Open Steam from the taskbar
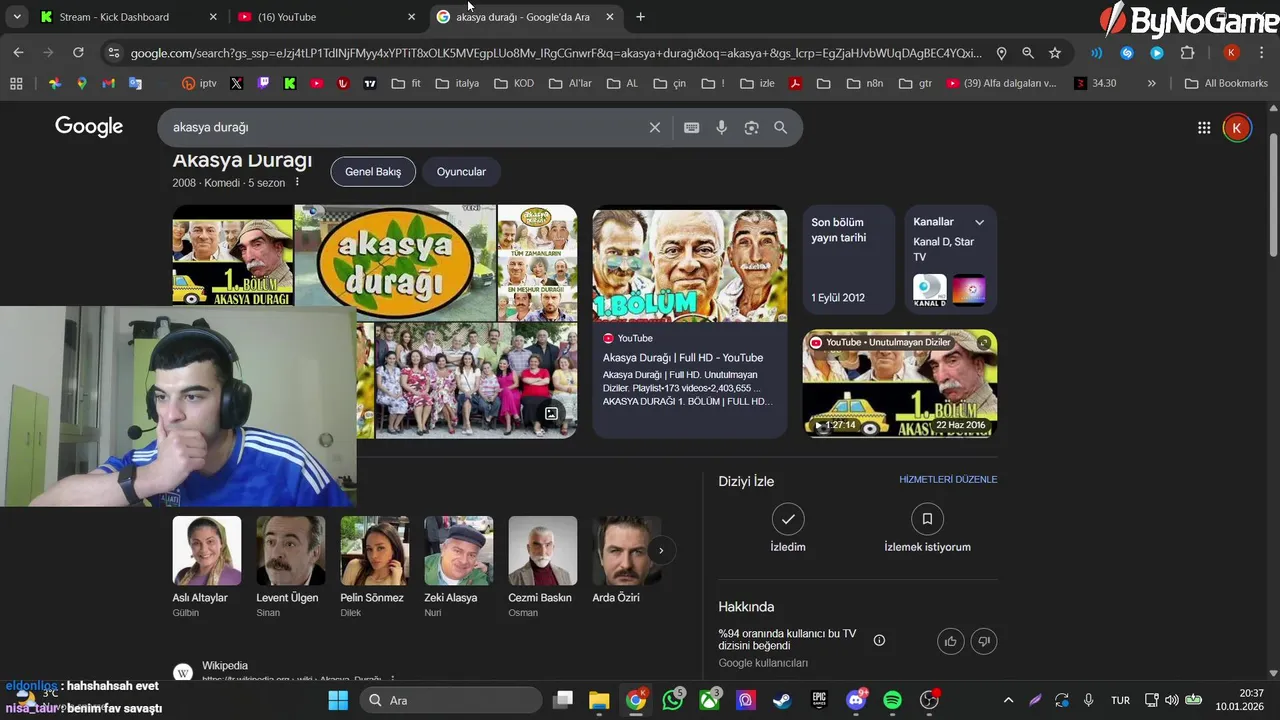The width and height of the screenshot is (1280, 720). (x=782, y=700)
